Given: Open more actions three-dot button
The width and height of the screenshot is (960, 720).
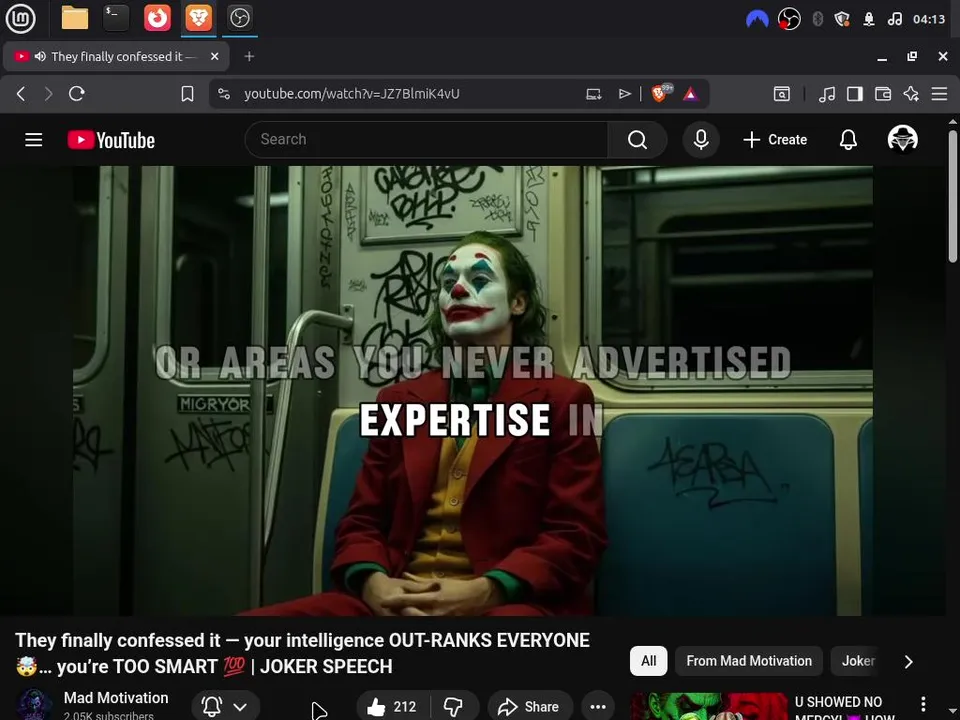Looking at the screenshot, I should pos(598,707).
